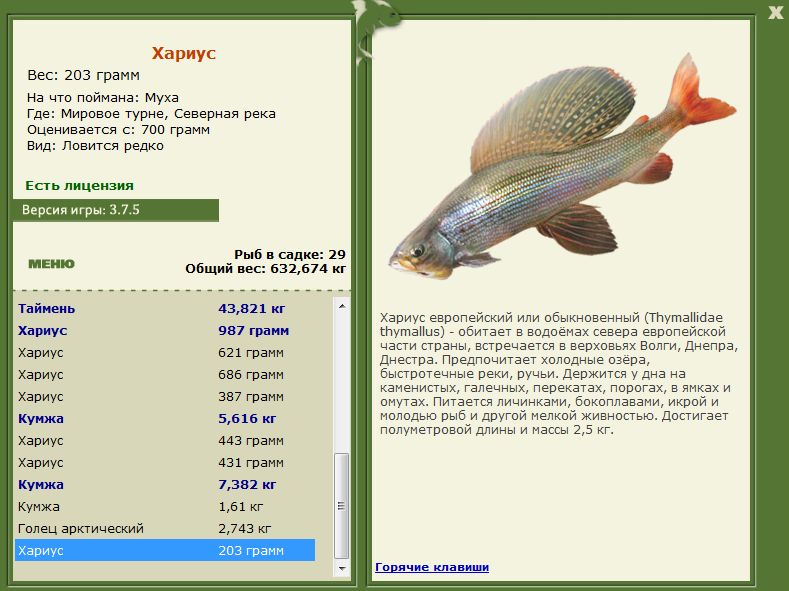789x591 pixels.
Task: Select Кумжа 5,616 кг entry
Action: [x=165, y=418]
